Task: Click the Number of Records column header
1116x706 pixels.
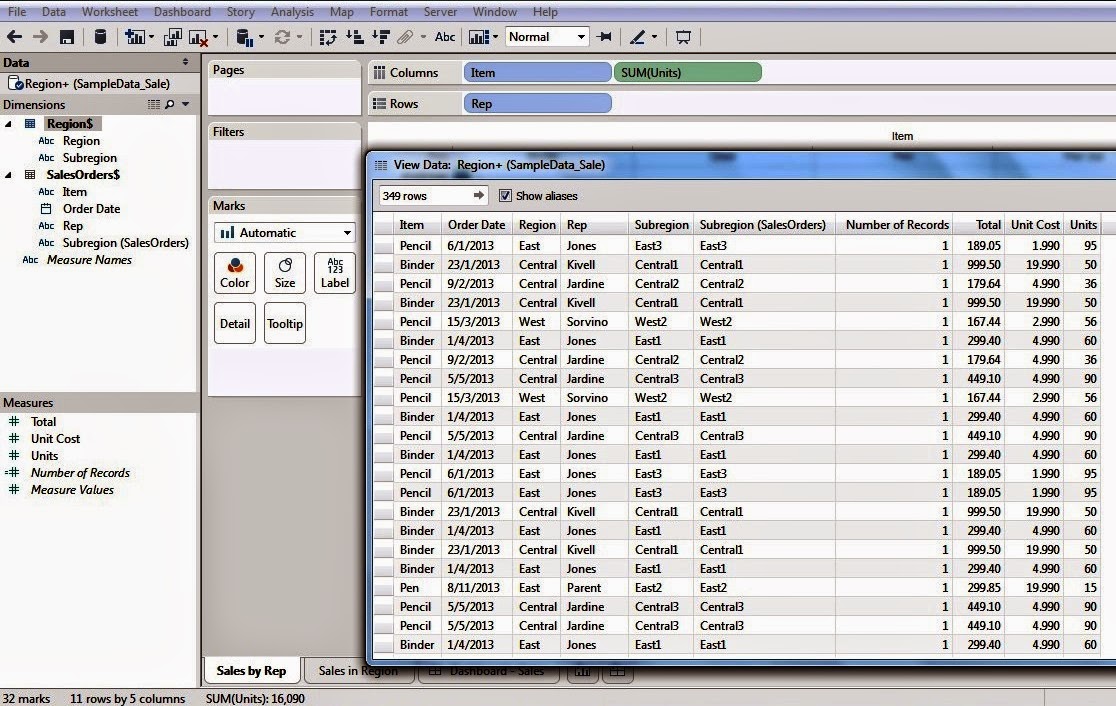Action: pyautogui.click(x=897, y=225)
